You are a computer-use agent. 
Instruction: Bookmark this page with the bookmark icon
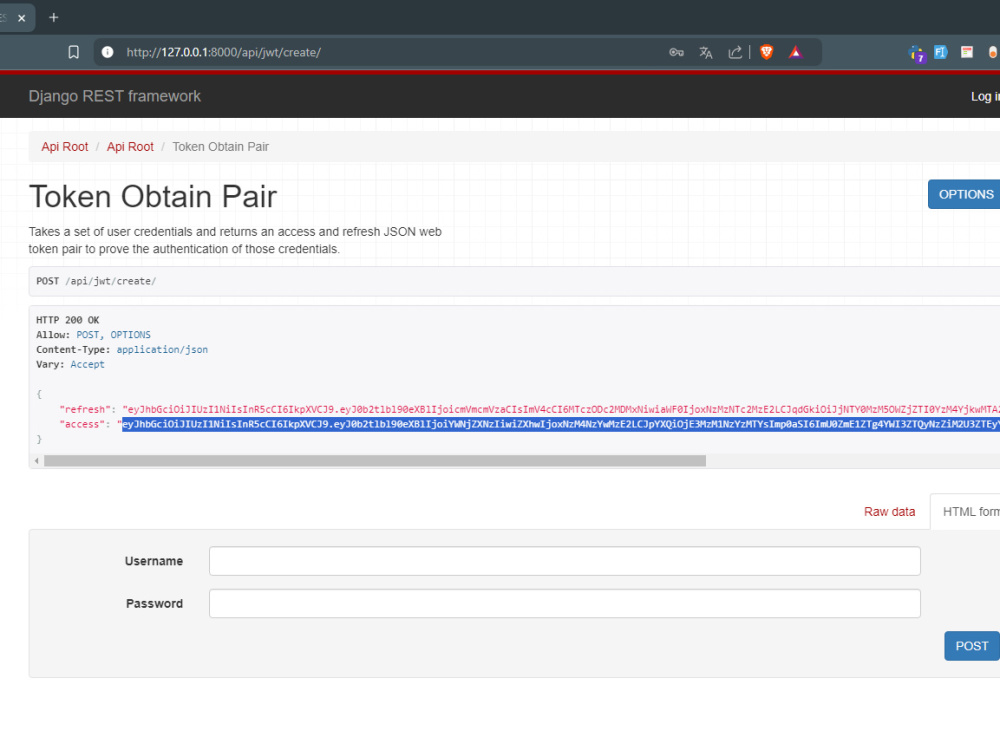[73, 52]
